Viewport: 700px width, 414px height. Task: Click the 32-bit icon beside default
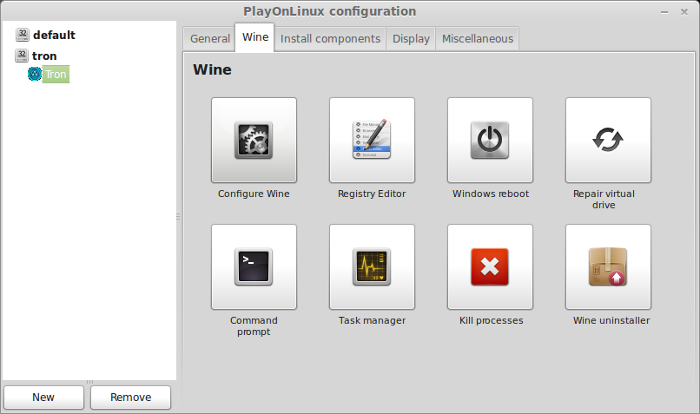(22, 34)
